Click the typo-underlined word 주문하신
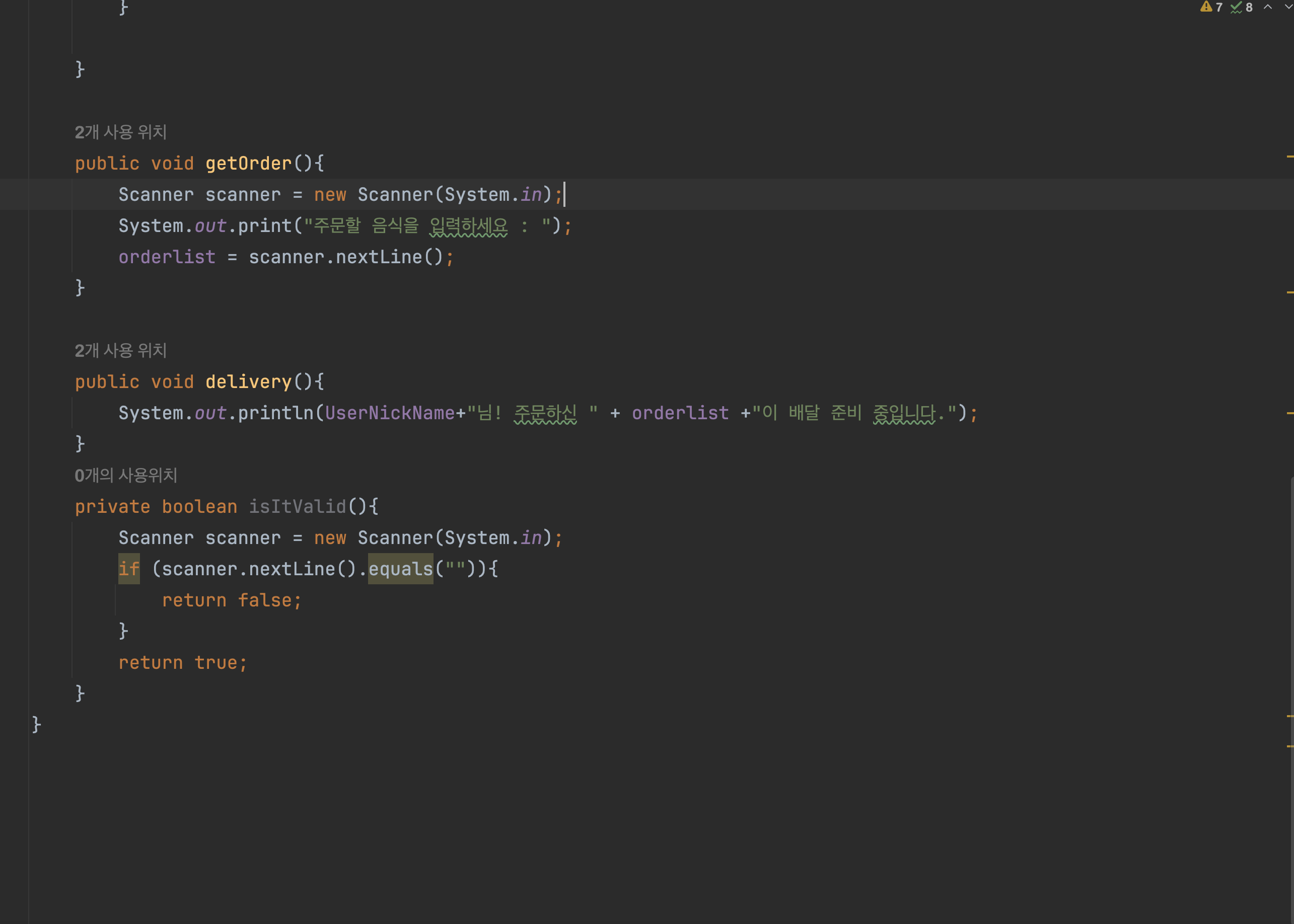The width and height of the screenshot is (1294, 924). coord(545,413)
